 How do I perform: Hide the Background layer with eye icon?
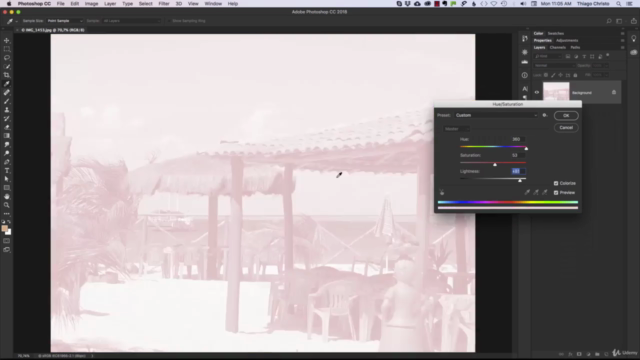tap(537, 93)
